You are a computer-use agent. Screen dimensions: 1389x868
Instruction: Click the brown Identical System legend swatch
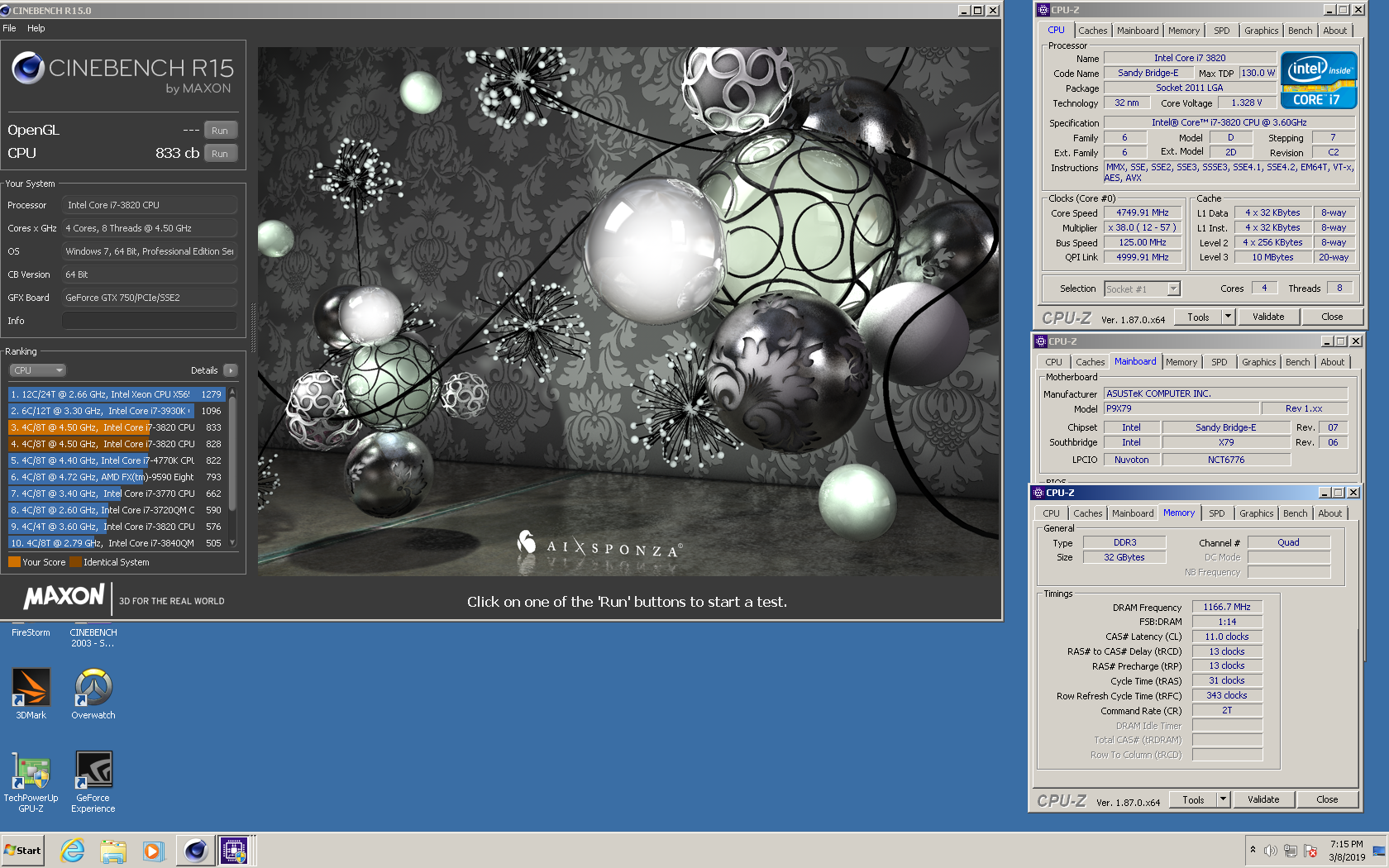pos(76,562)
